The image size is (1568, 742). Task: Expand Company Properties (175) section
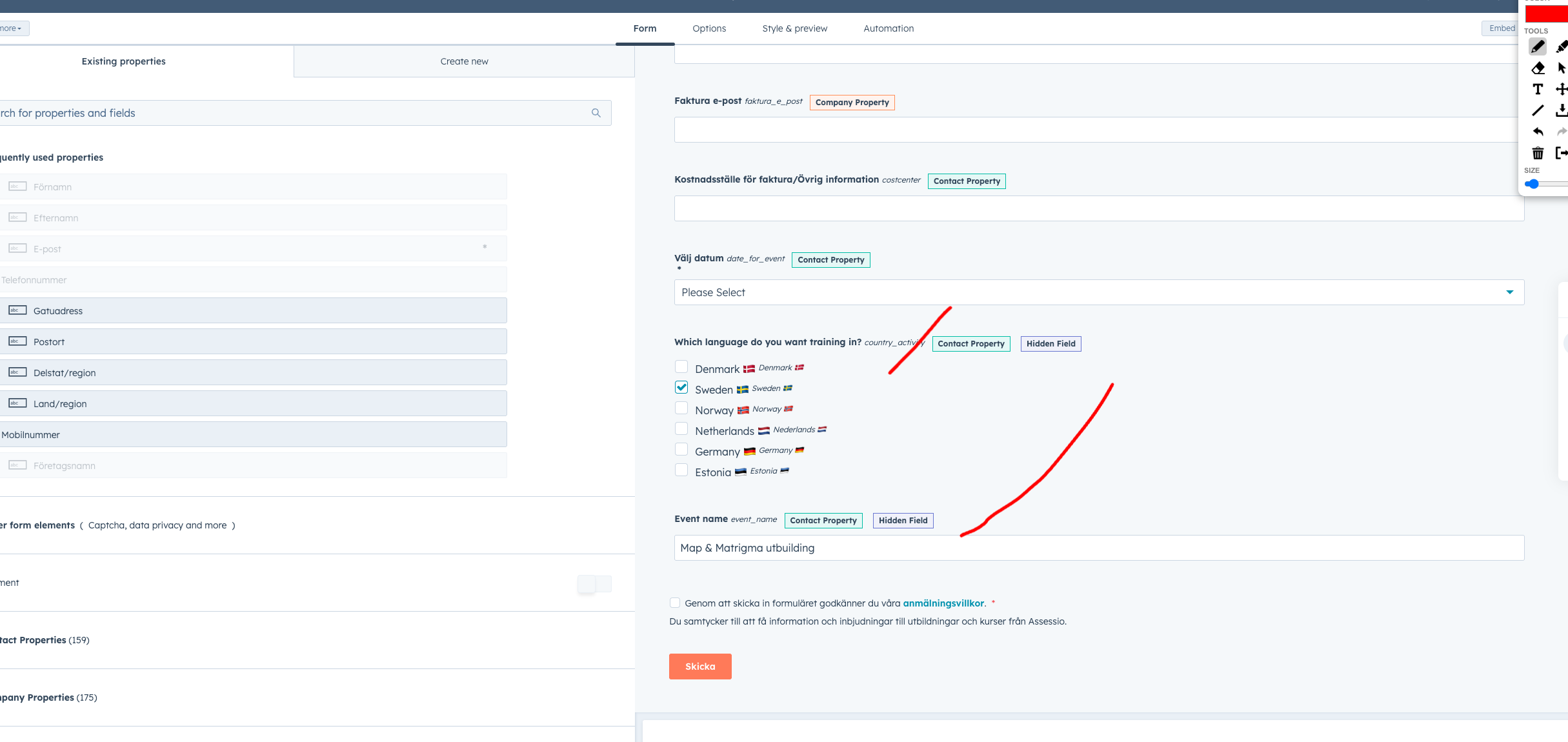point(49,697)
